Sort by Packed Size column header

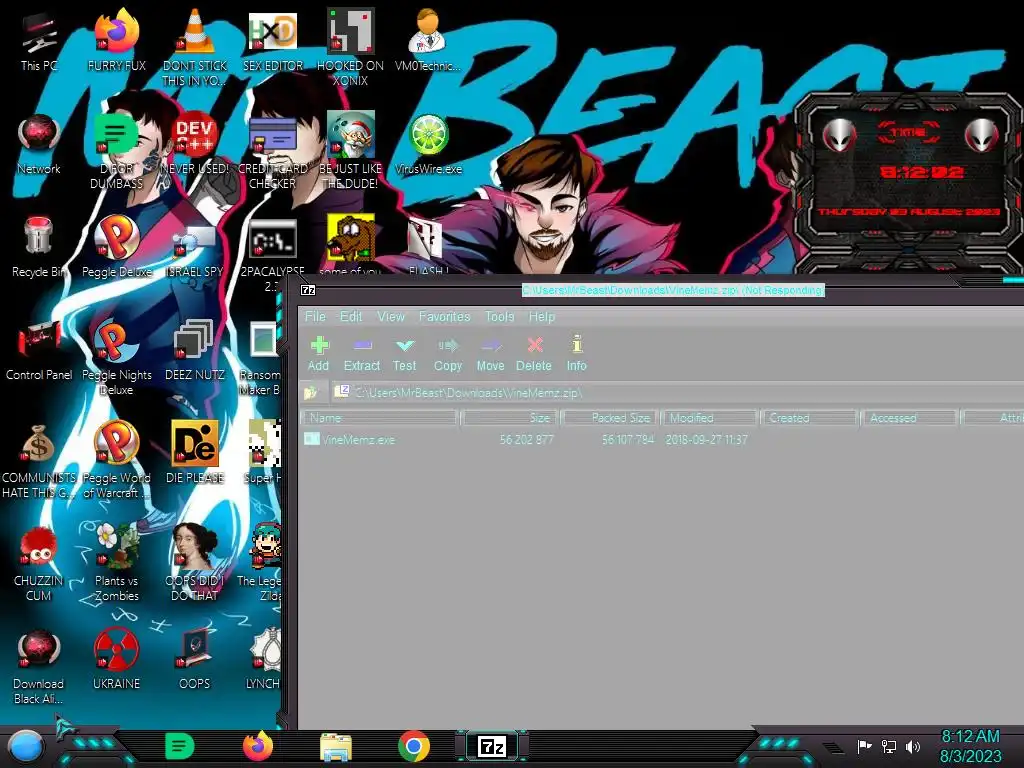(x=611, y=418)
